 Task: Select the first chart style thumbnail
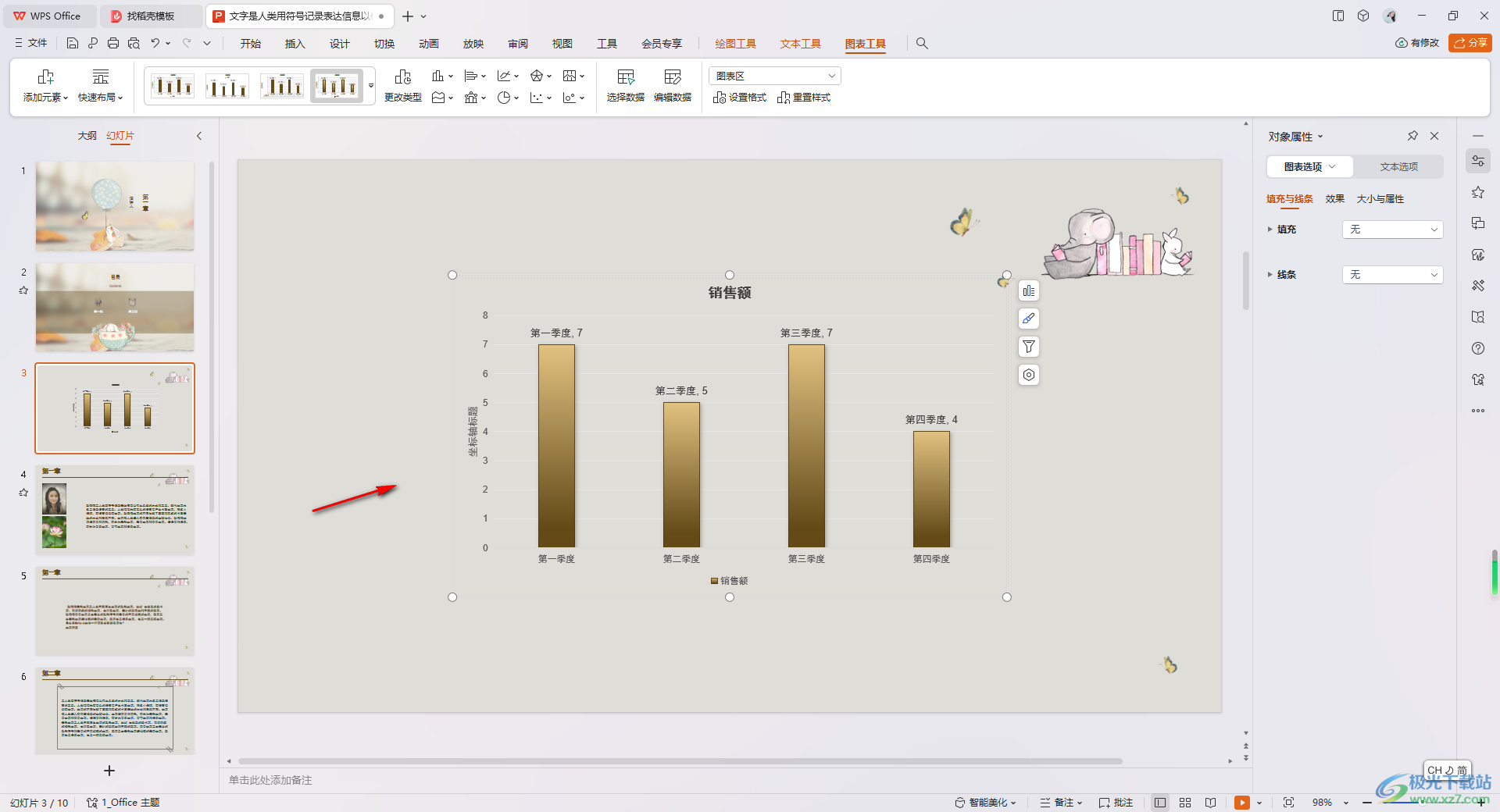coord(173,86)
